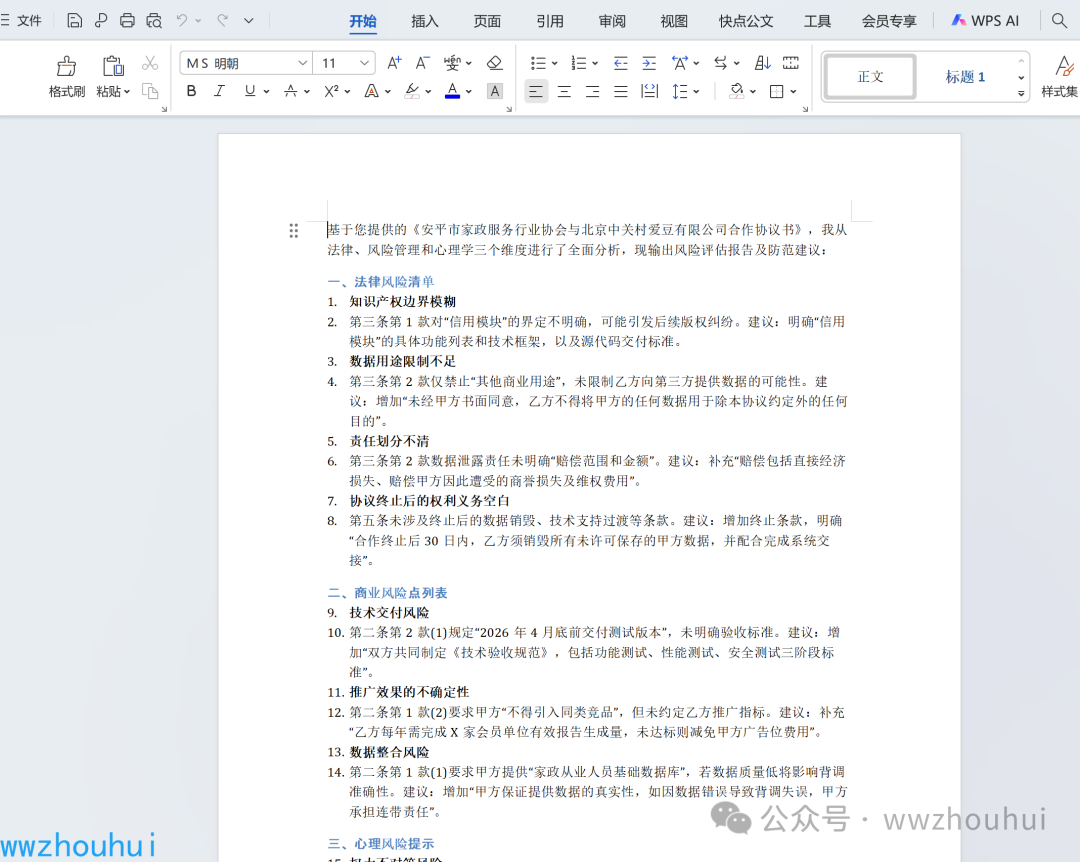Expand the 粘贴 paste options dropdown

pos(127,92)
